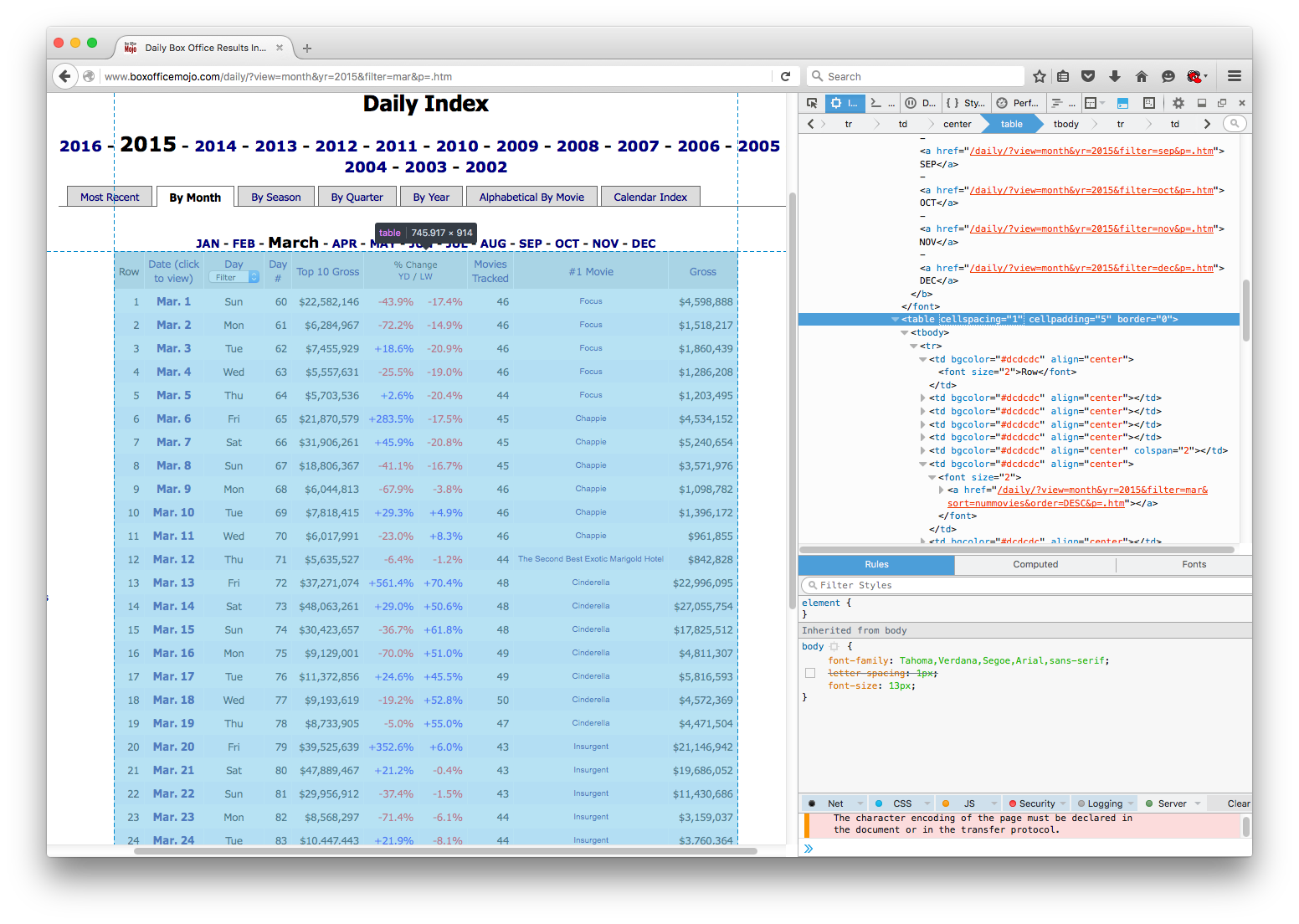The width and height of the screenshot is (1299, 924).
Task: Open DevTools settings gear
Action: (x=1178, y=103)
